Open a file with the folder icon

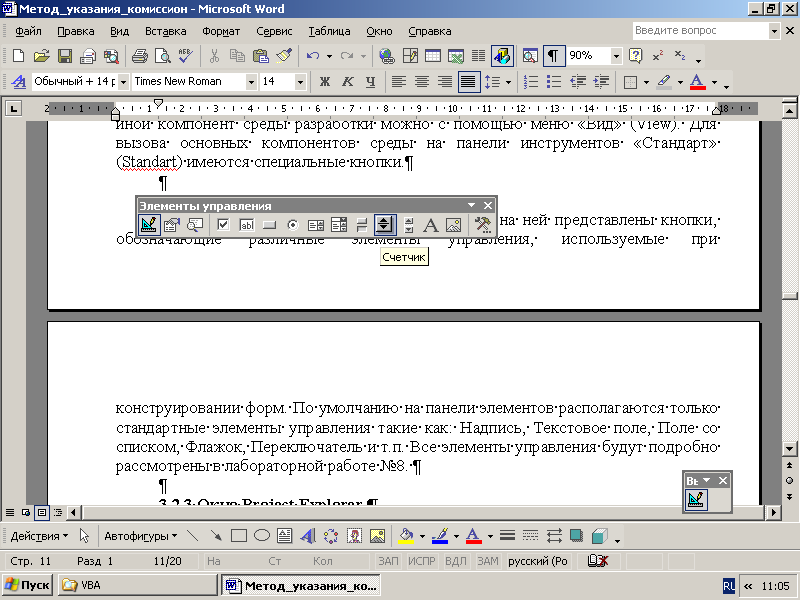(42, 56)
